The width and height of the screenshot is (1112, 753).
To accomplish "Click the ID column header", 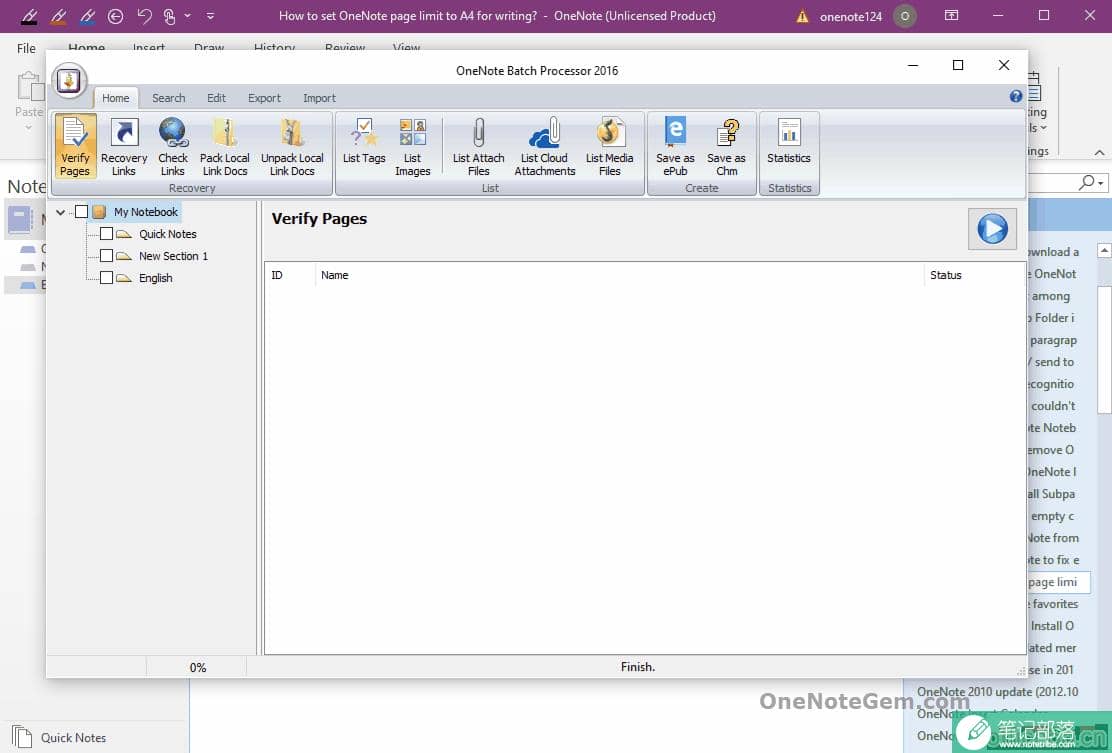I will [290, 275].
